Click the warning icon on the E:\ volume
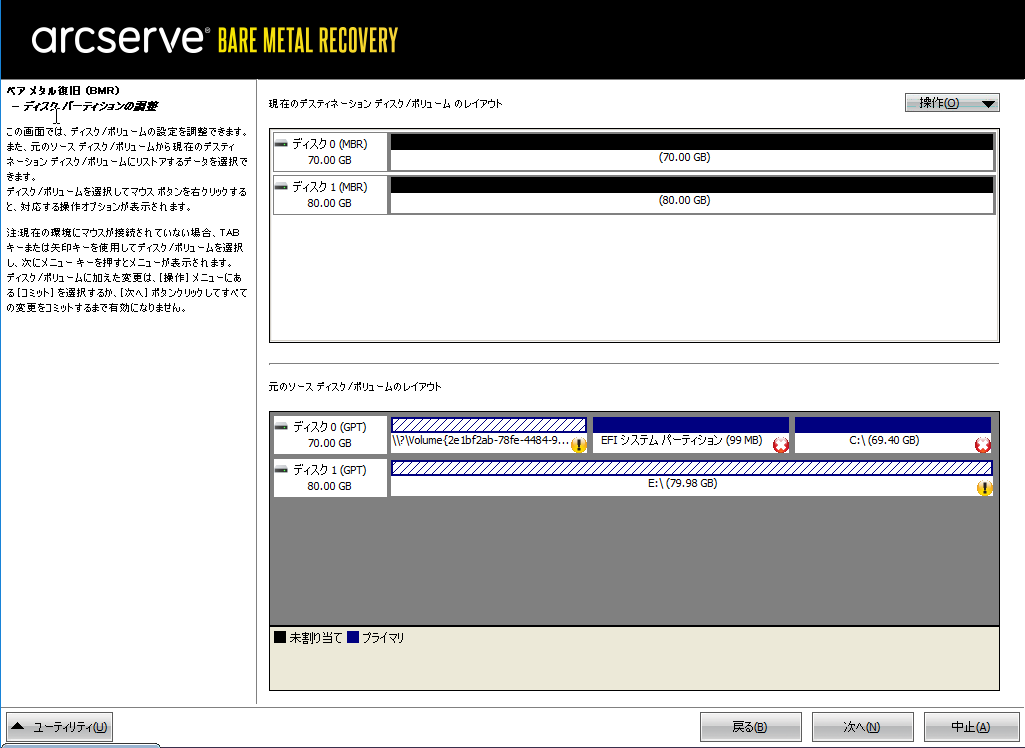 click(984, 488)
